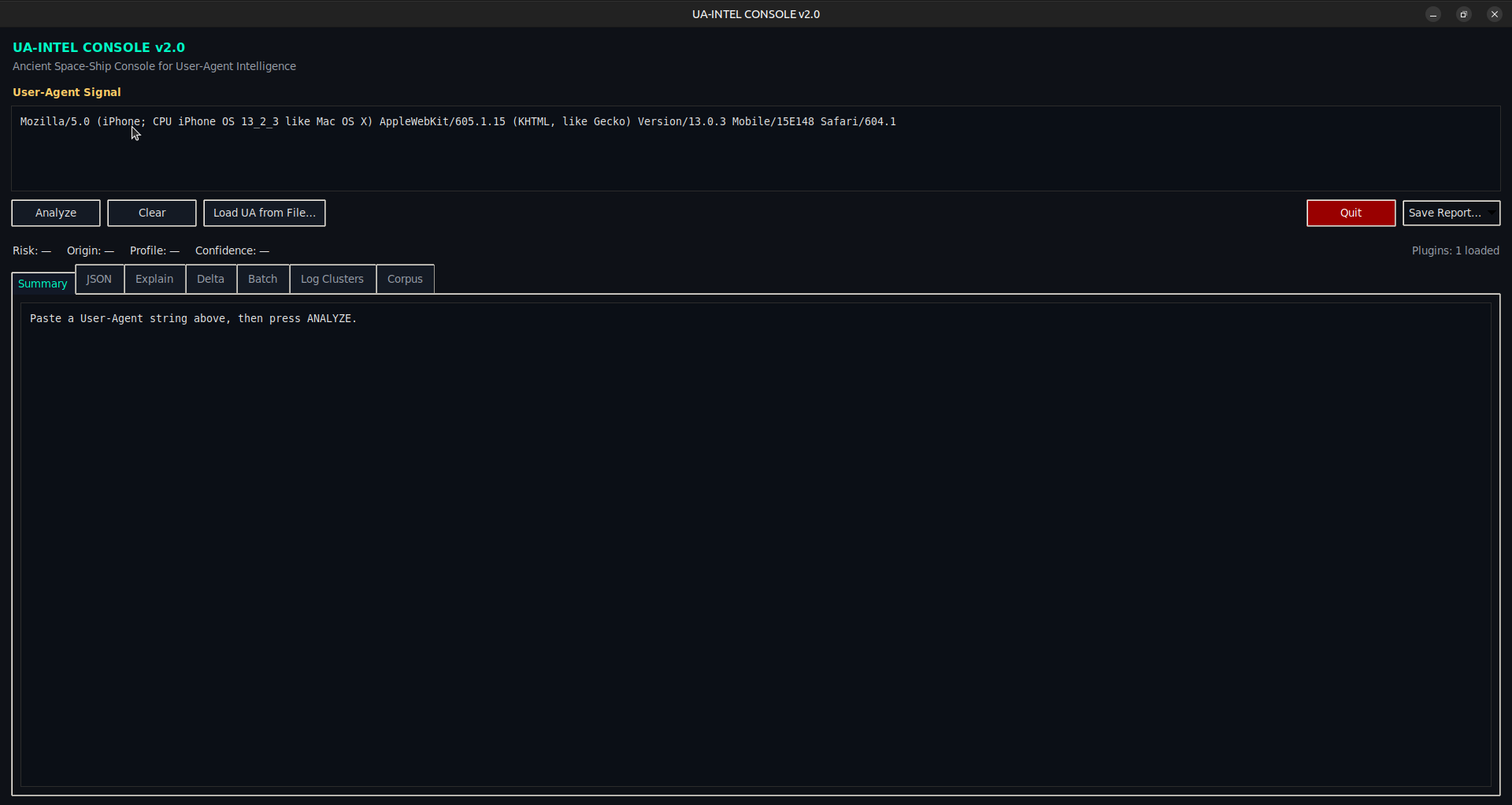The image size is (1512, 805).
Task: View the Corpus tab
Action: pyautogui.click(x=405, y=279)
